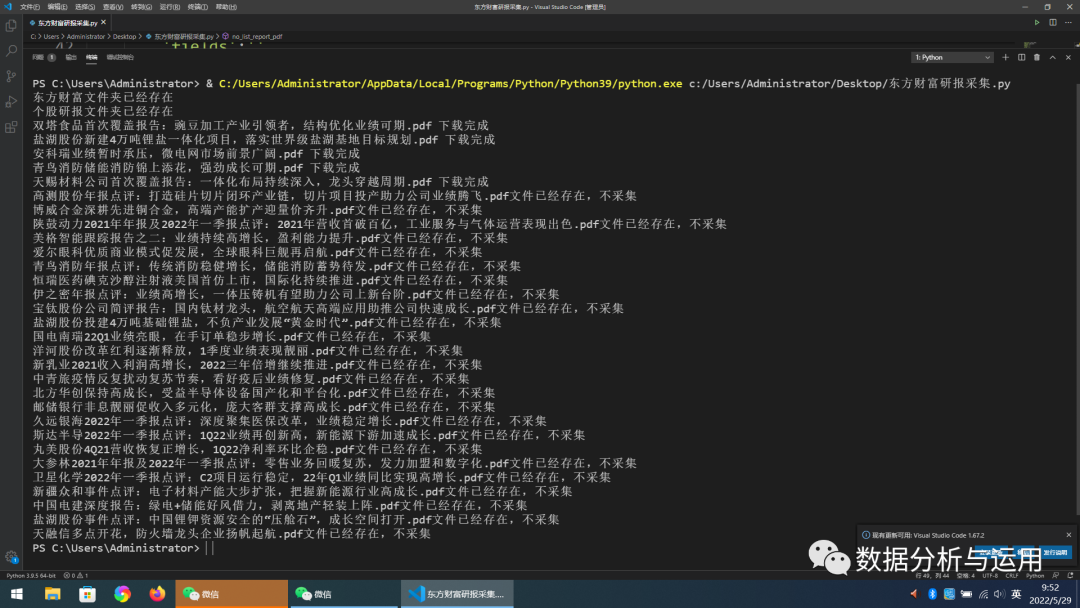1080x608 pixels.
Task: Switch to the 调试控制台 panel tab
Action: (x=120, y=57)
